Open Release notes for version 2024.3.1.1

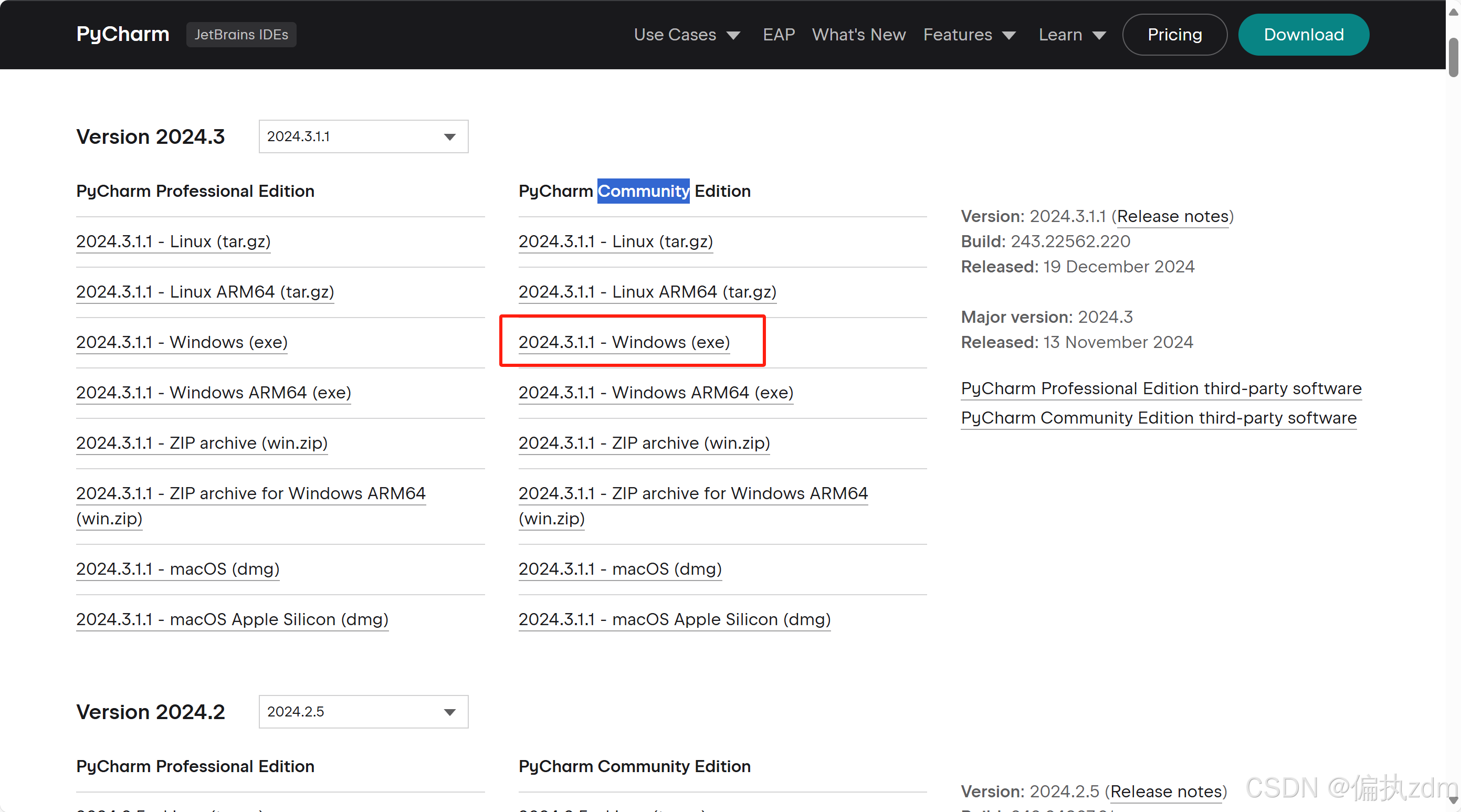(1172, 217)
